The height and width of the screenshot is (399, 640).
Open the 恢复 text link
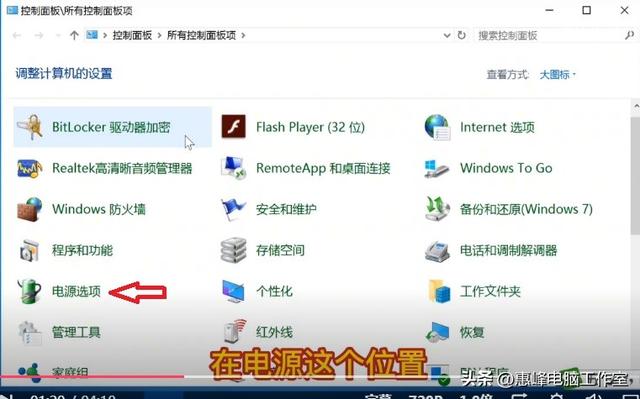click(472, 332)
